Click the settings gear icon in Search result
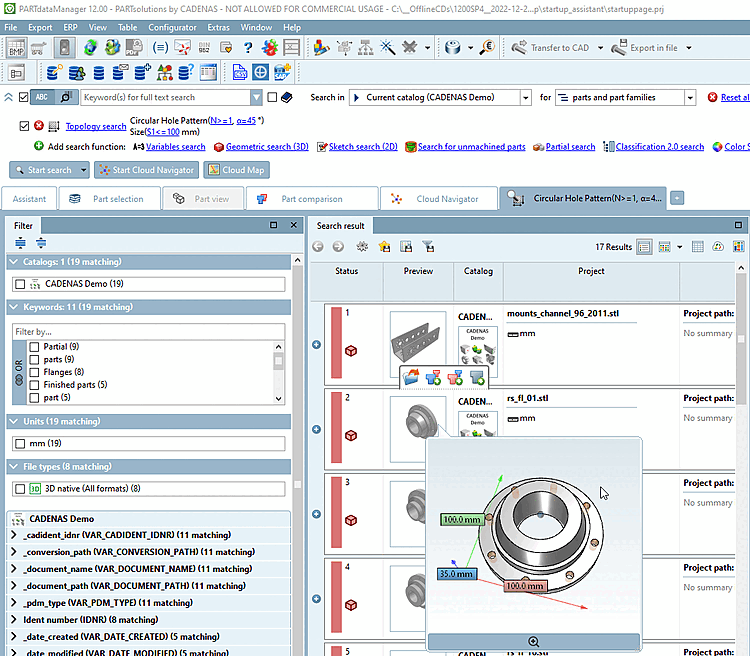This screenshot has width=750, height=656. pos(362,246)
